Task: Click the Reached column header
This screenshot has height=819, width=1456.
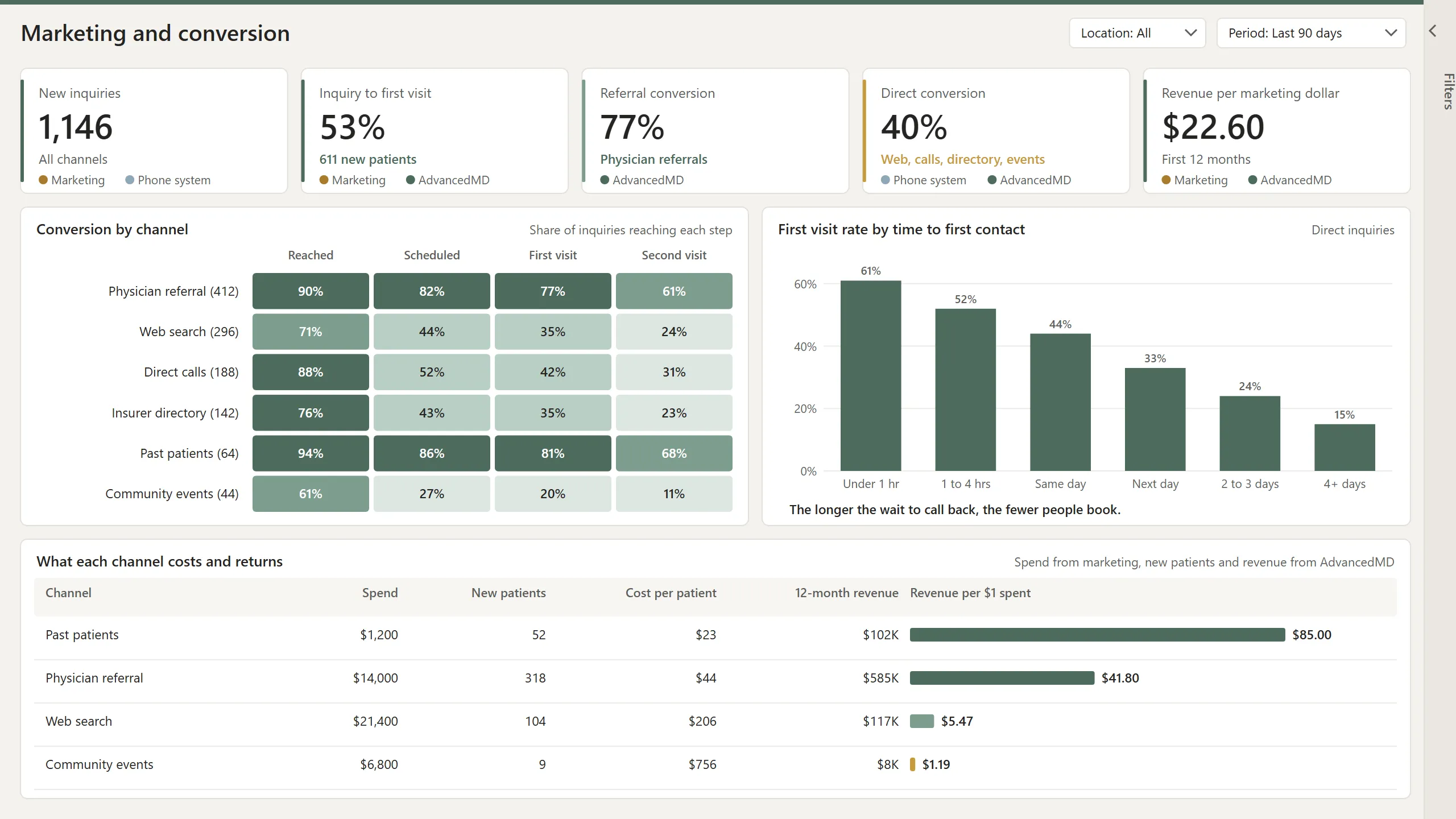Action: (x=311, y=255)
